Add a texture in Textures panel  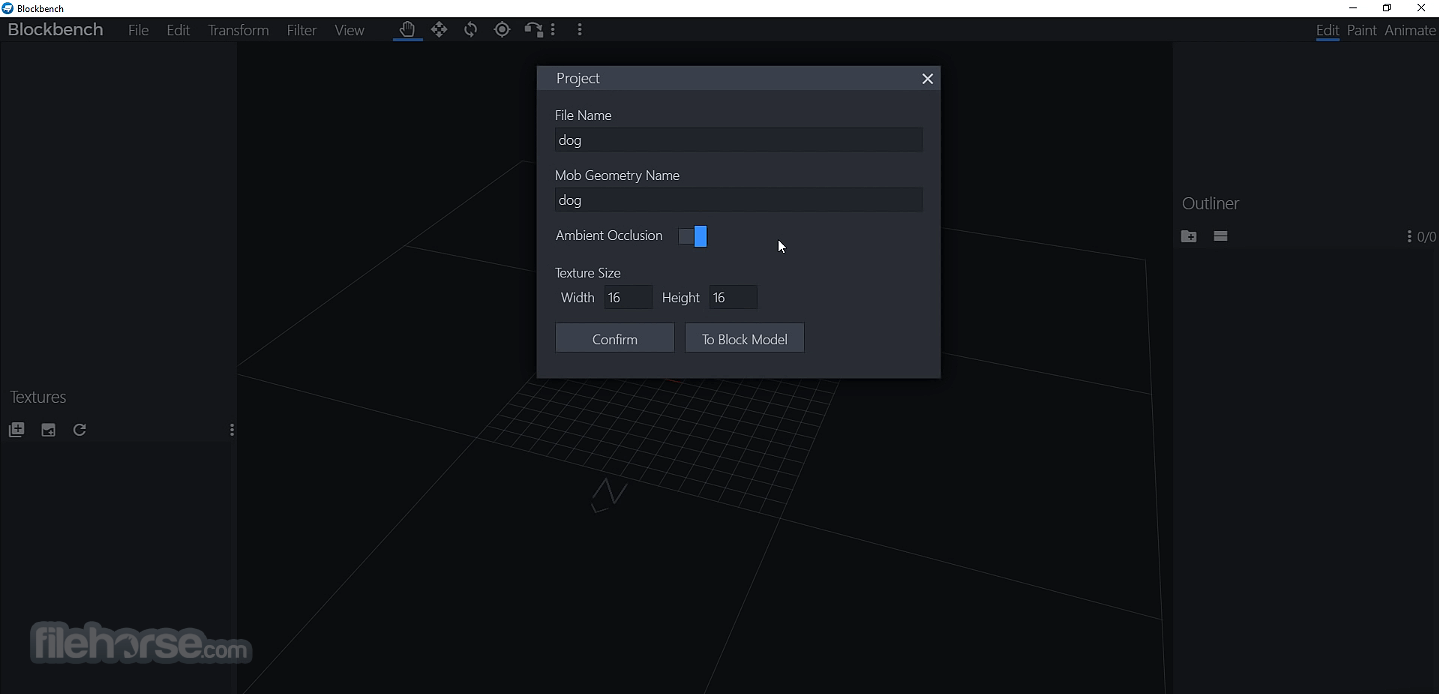[x=17, y=430]
